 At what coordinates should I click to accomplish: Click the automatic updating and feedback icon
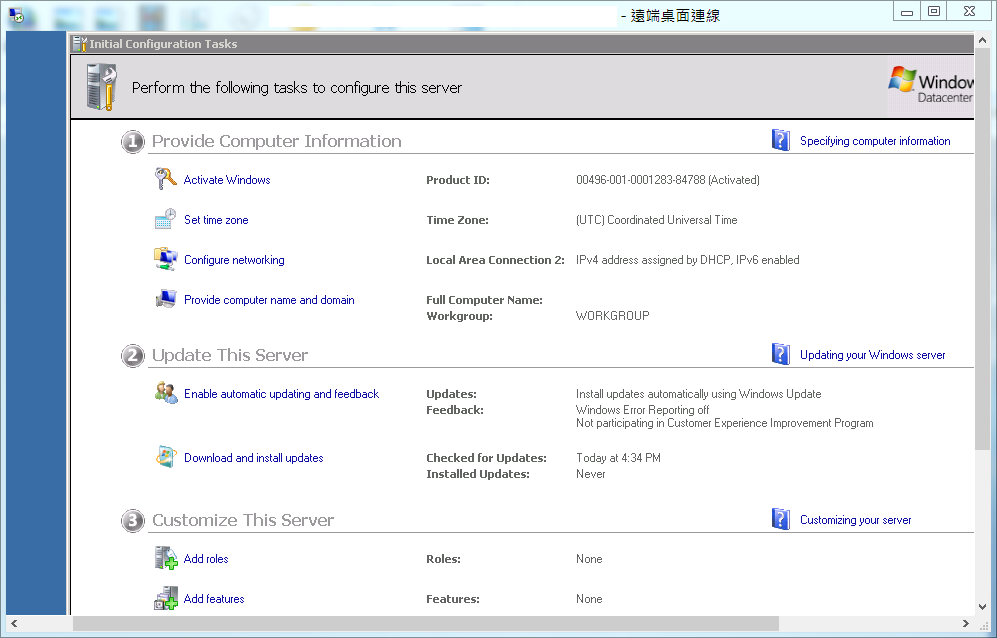(166, 392)
